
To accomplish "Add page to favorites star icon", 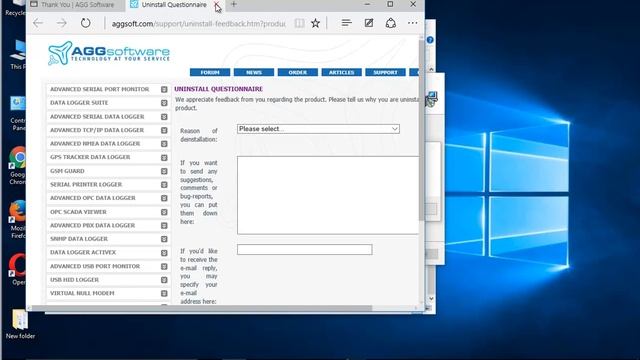I will [x=316, y=23].
